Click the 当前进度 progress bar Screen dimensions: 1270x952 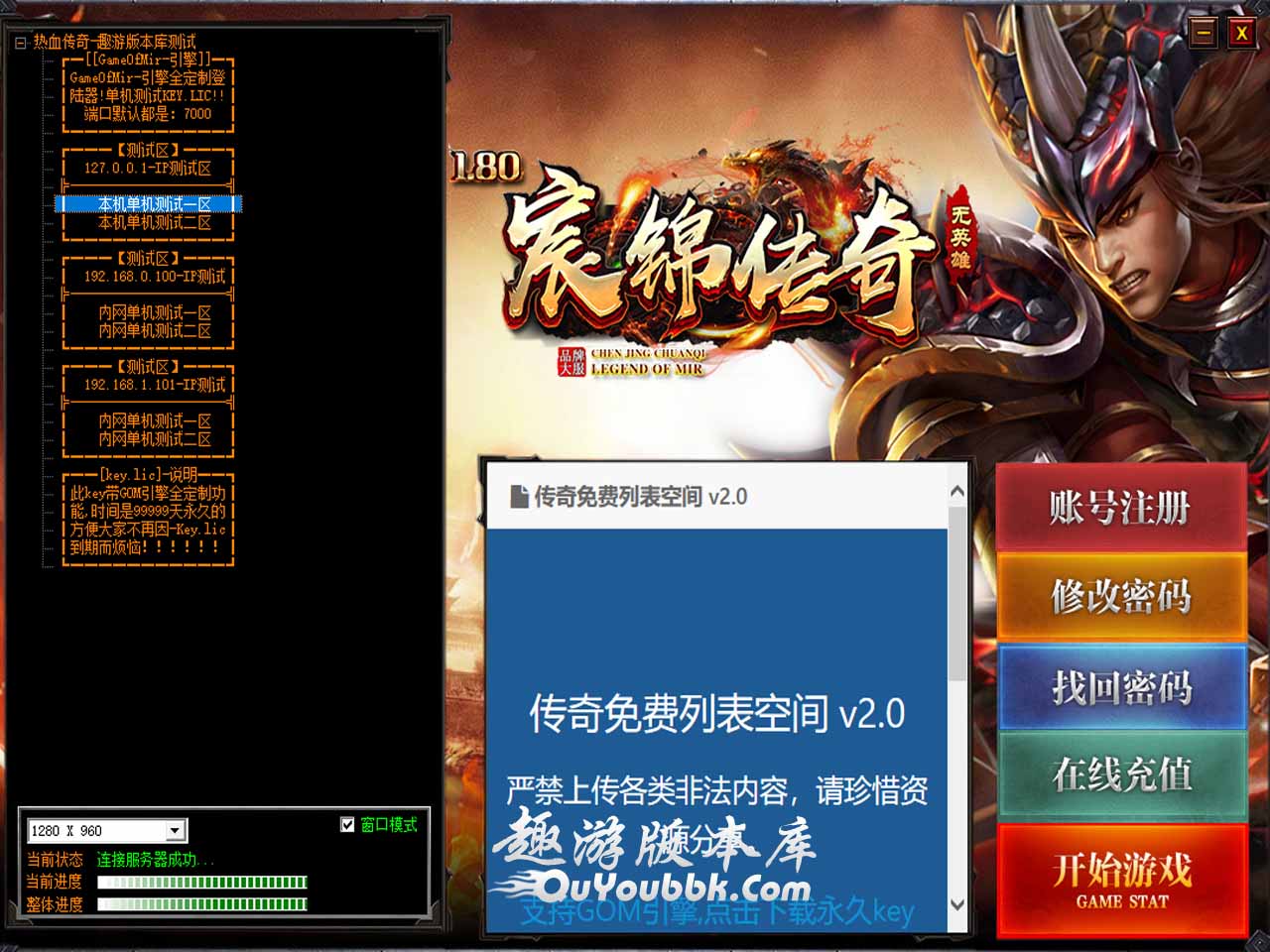coord(202,882)
